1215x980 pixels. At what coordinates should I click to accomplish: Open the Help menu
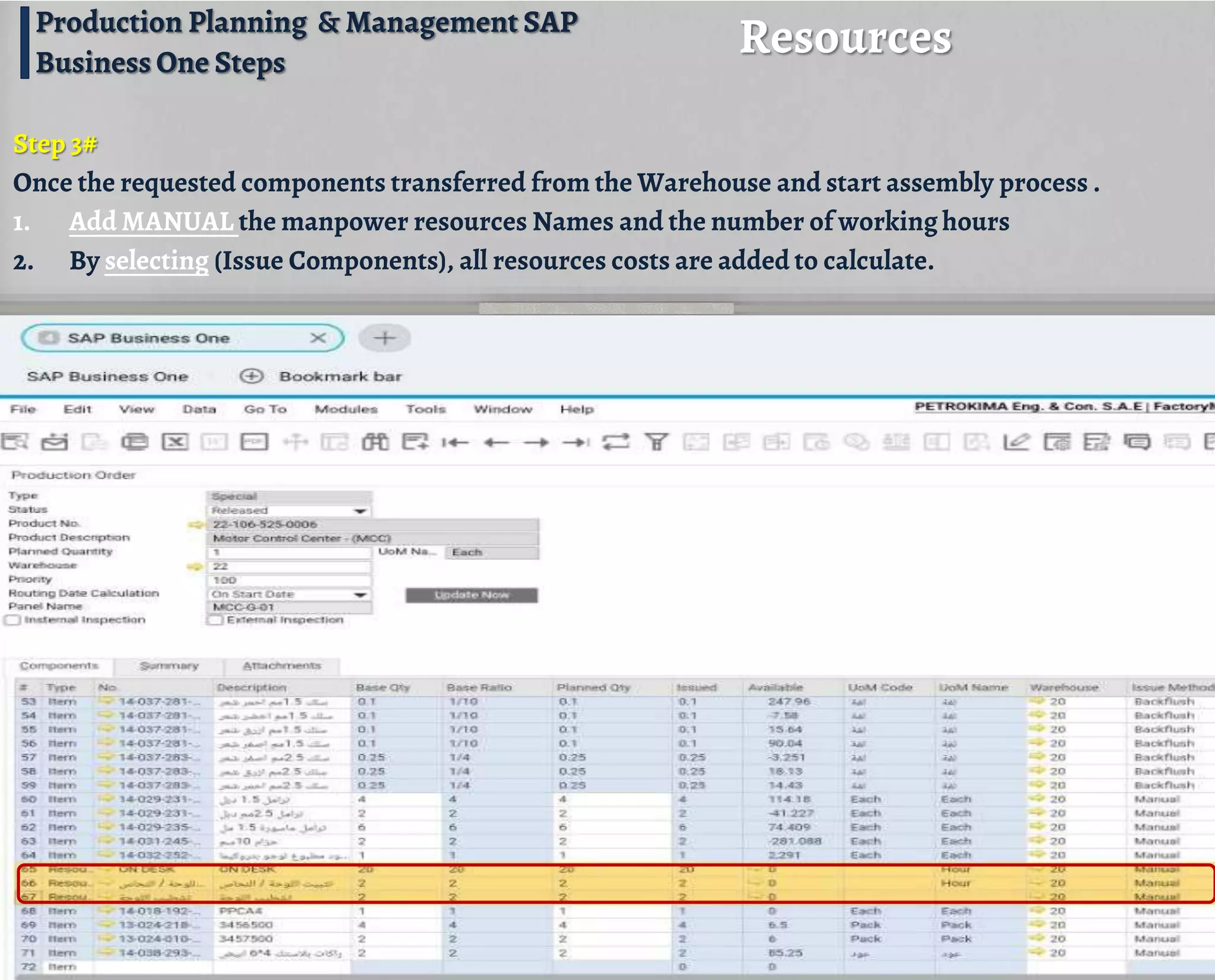point(577,409)
